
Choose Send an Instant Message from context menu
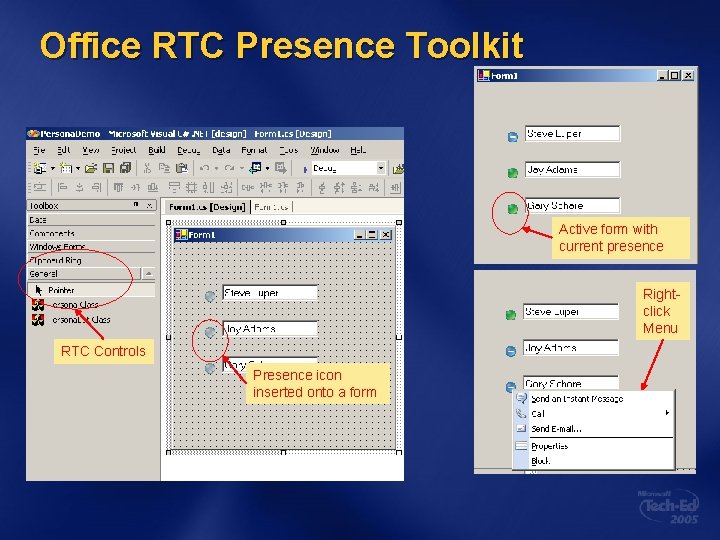(593, 399)
